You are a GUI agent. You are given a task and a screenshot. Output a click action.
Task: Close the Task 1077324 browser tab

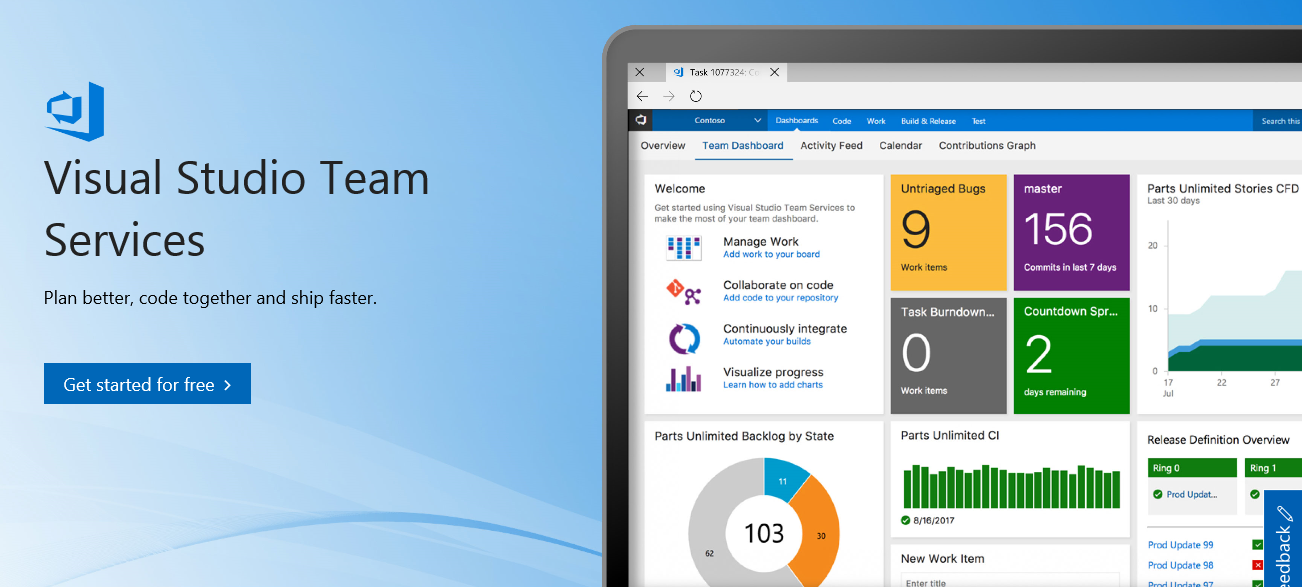[774, 72]
